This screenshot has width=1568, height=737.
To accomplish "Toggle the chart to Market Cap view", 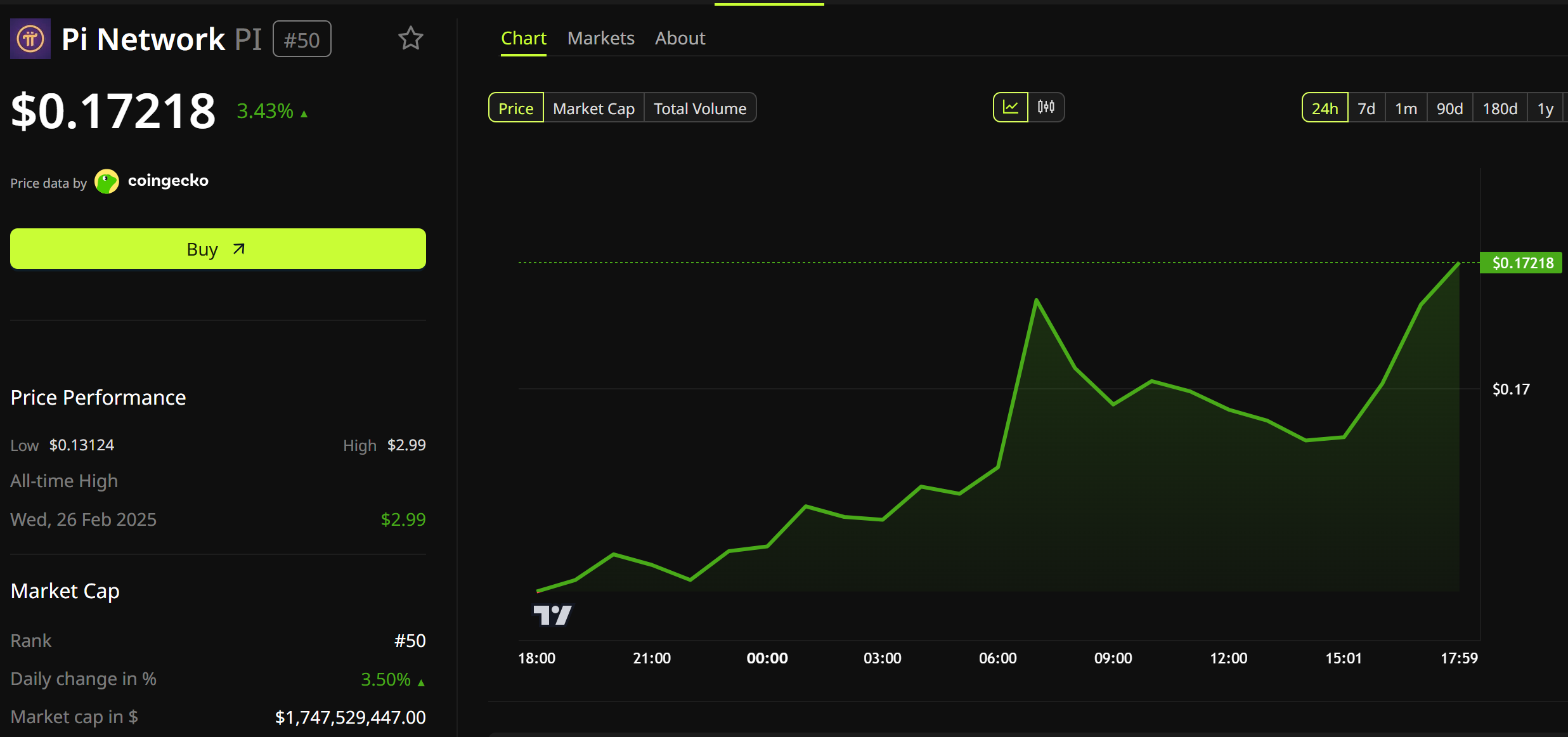I will click(x=593, y=108).
